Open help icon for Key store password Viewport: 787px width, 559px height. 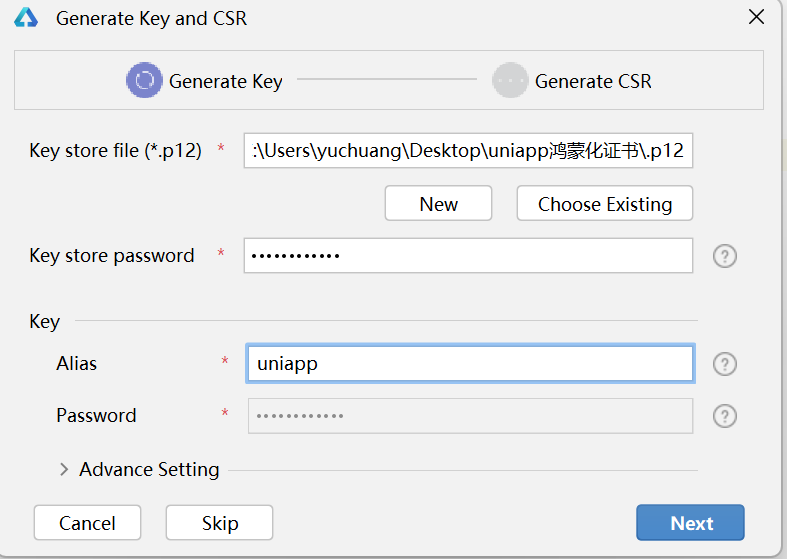[x=725, y=256]
